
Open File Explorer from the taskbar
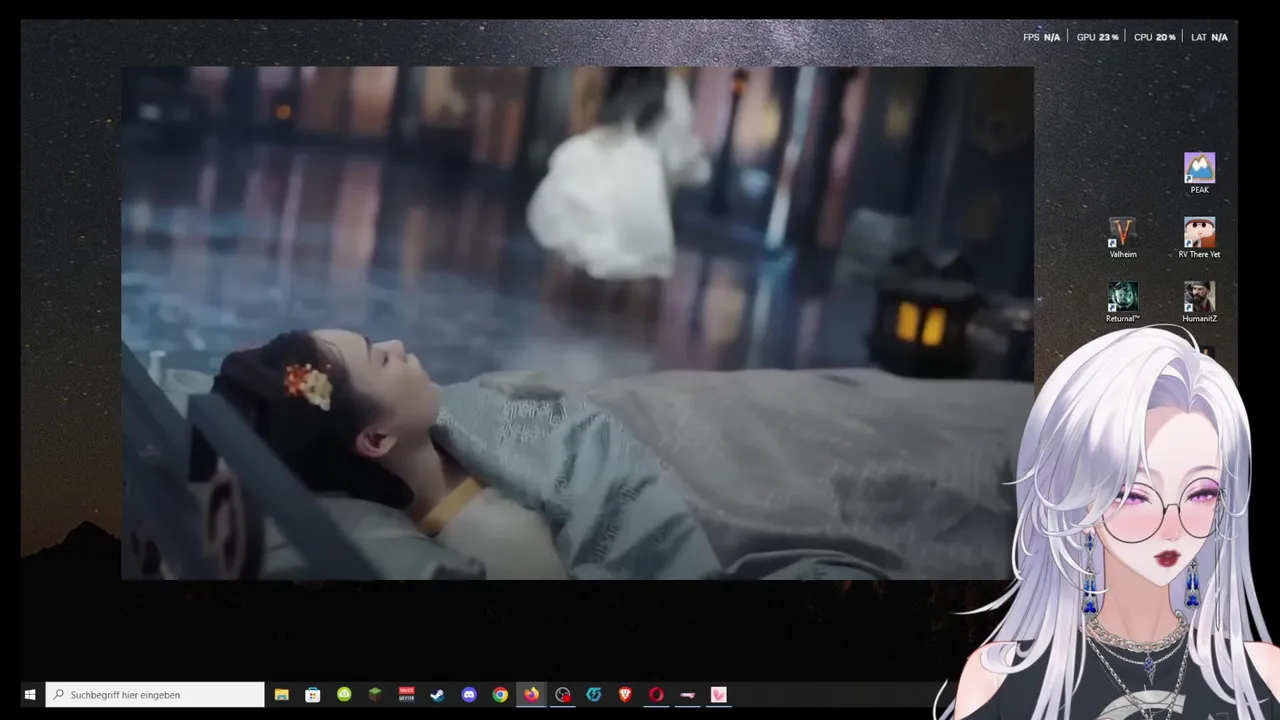[282, 695]
